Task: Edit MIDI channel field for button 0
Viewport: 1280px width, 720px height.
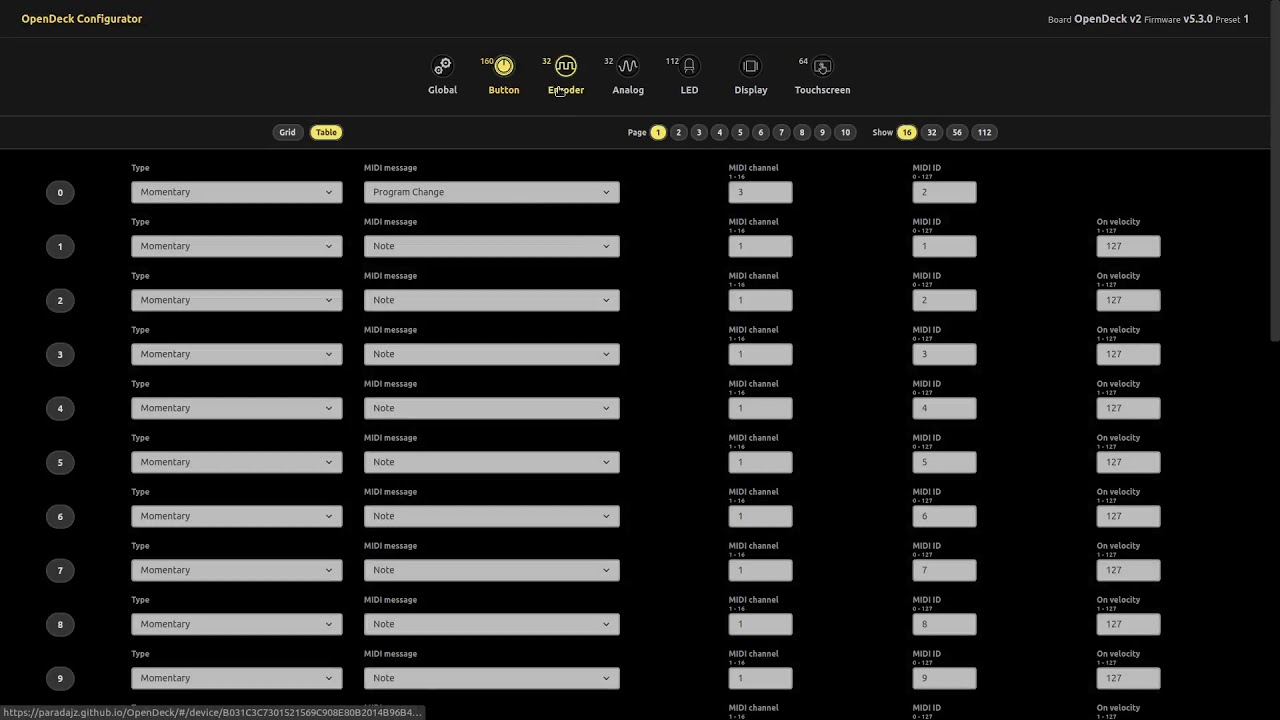Action: click(761, 192)
